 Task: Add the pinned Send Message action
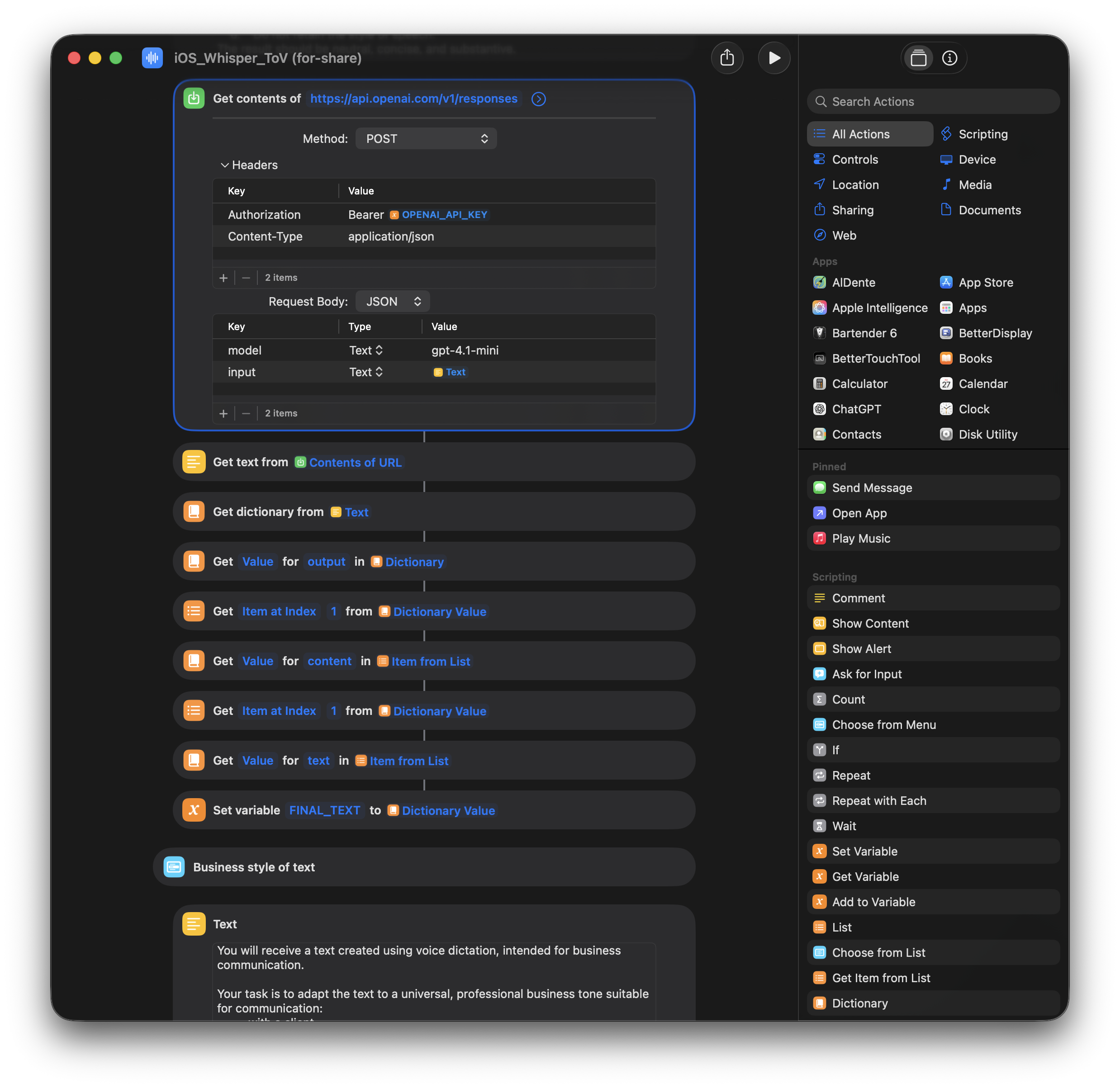934,488
